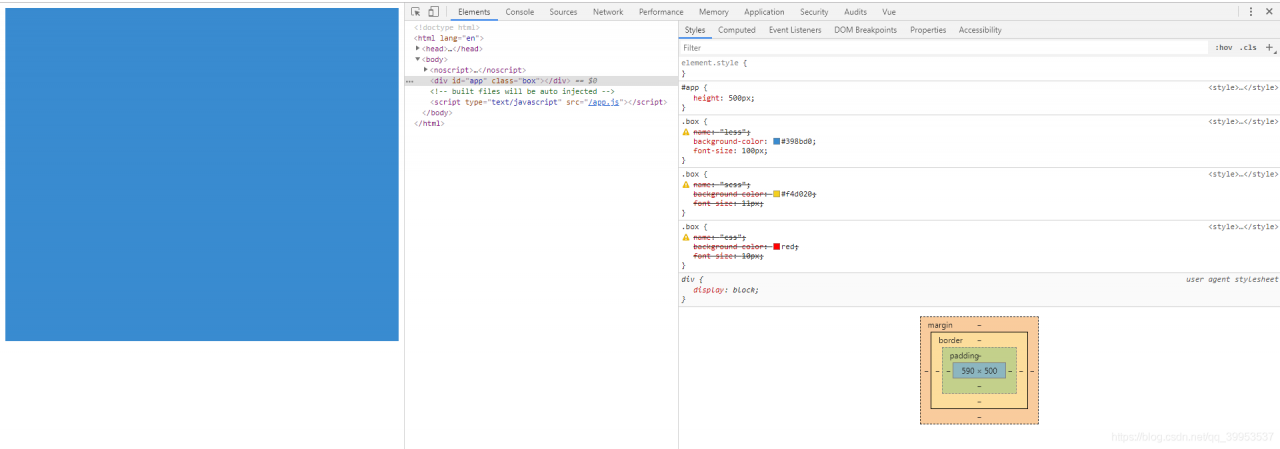
Task: Click the warning icon beside name "less"
Action: (686, 132)
